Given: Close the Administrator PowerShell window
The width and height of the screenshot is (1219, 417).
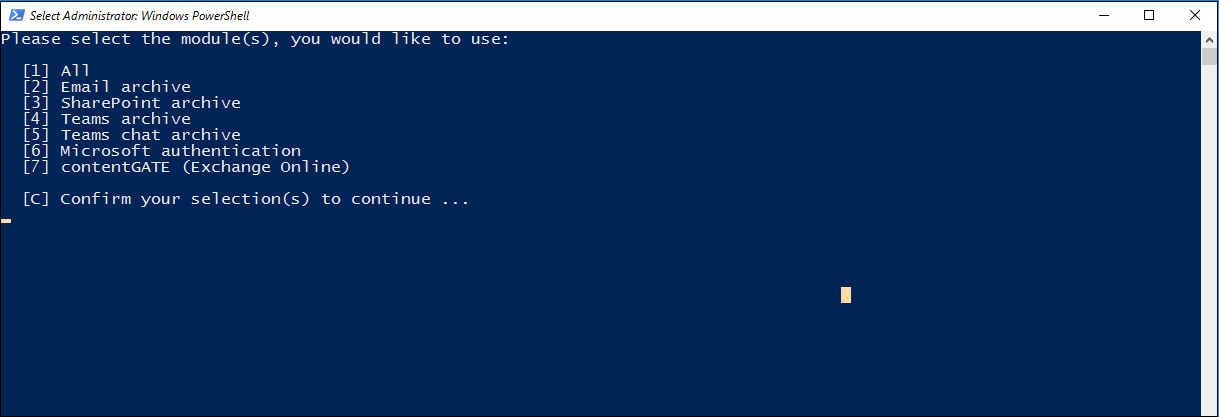Looking at the screenshot, I should [x=1195, y=15].
